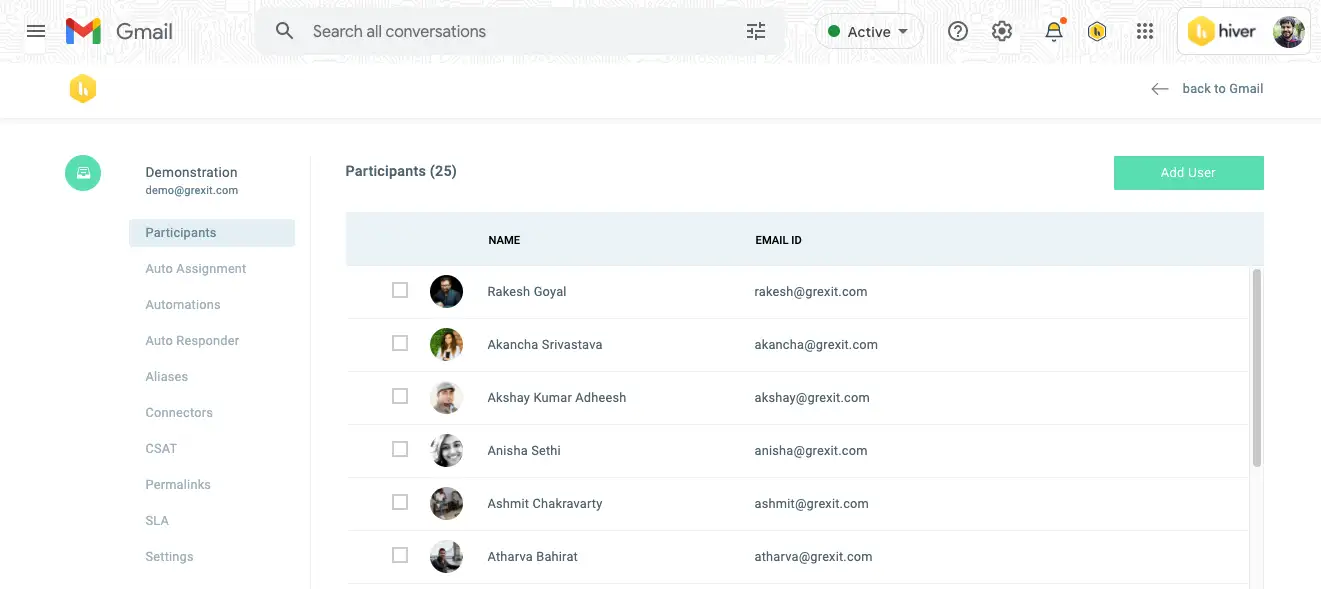Open the help menu
The width and height of the screenshot is (1321, 589).
957,31
